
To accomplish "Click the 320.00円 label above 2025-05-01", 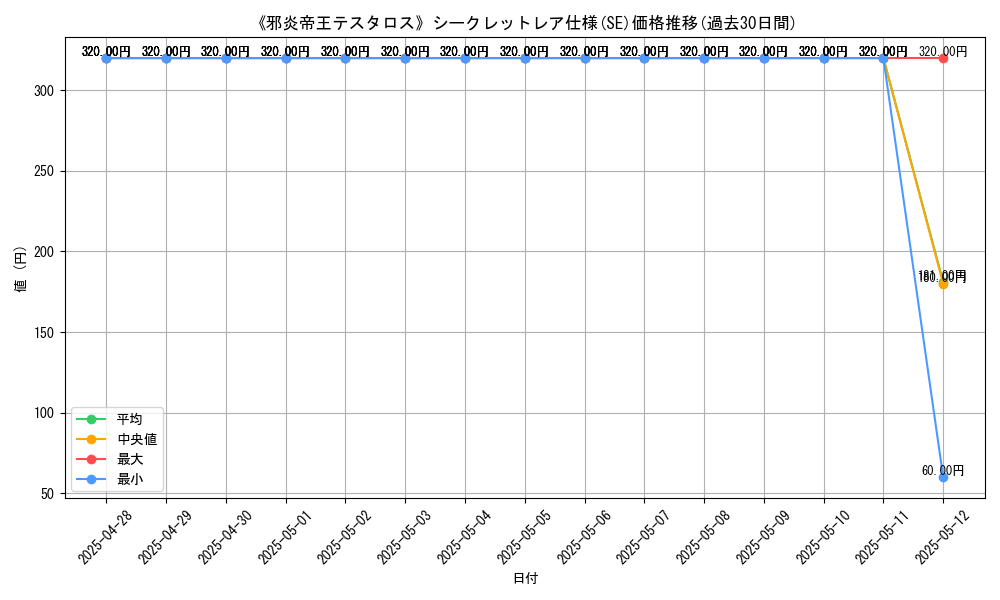I will click(286, 52).
